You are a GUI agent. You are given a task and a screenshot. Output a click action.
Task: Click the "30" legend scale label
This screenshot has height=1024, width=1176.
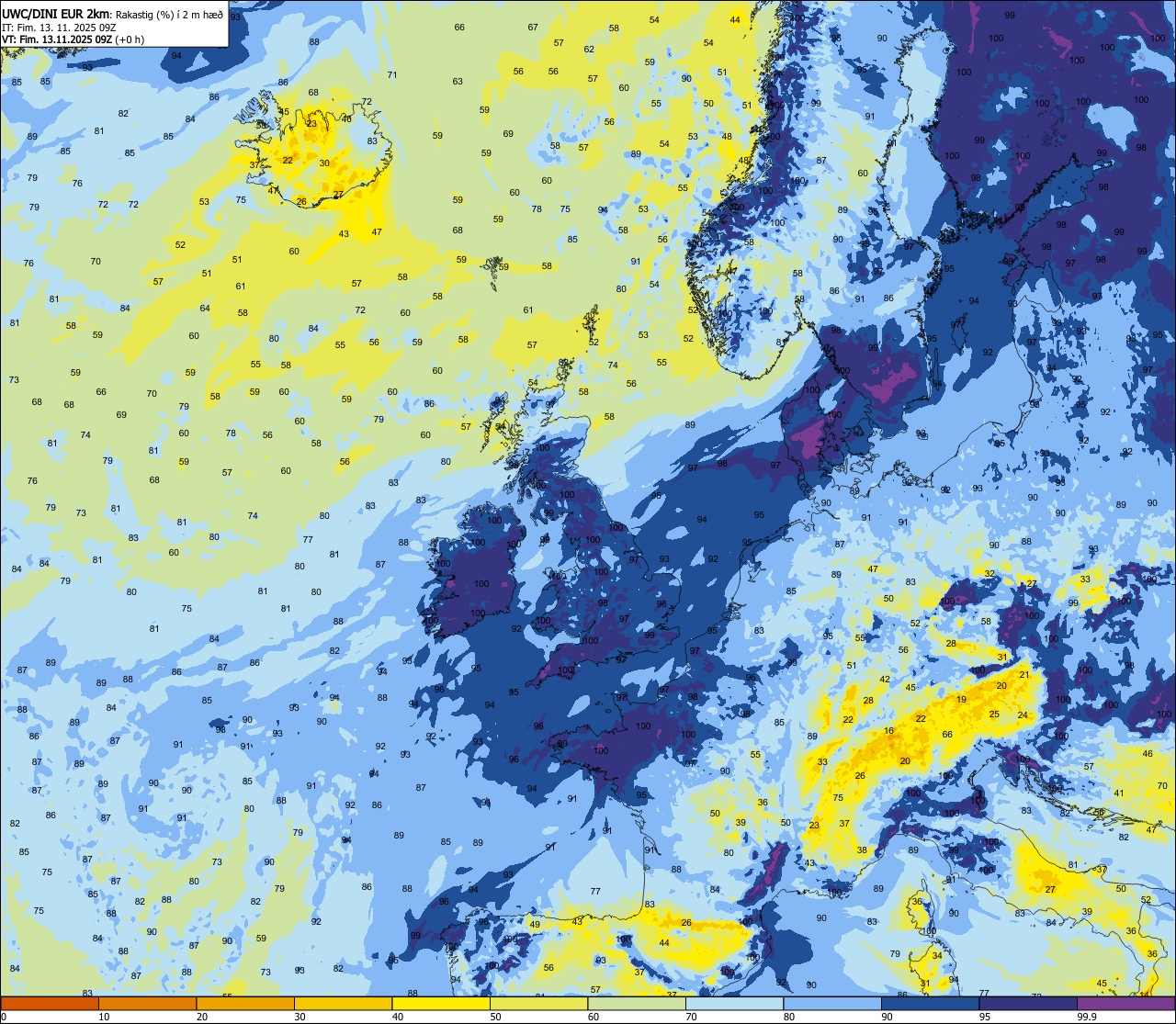[300, 1017]
